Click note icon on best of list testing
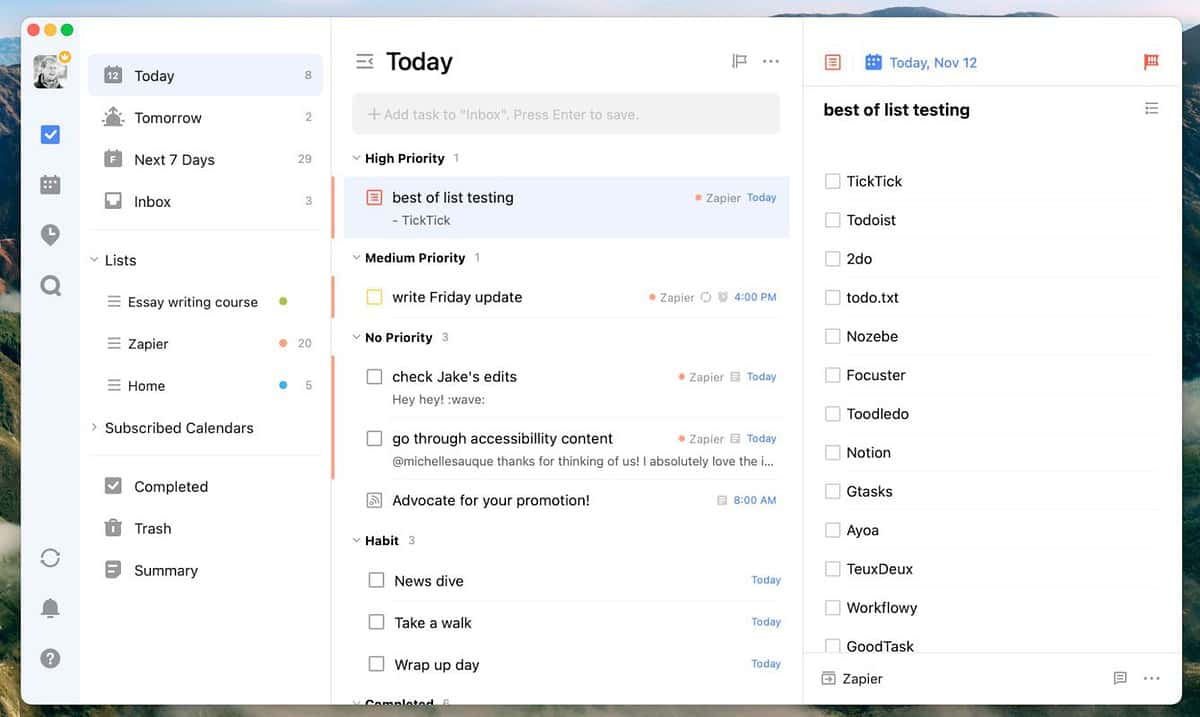 (x=374, y=198)
